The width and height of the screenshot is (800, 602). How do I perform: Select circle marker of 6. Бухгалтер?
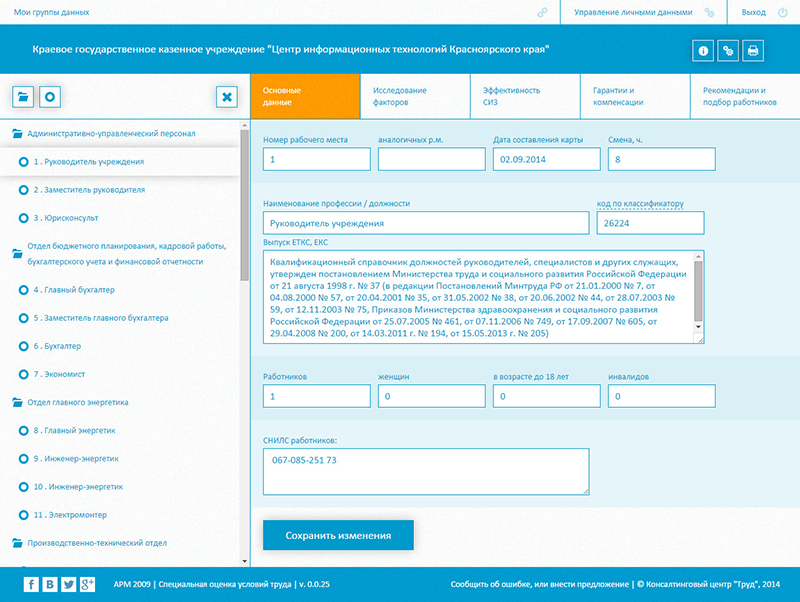pos(23,346)
